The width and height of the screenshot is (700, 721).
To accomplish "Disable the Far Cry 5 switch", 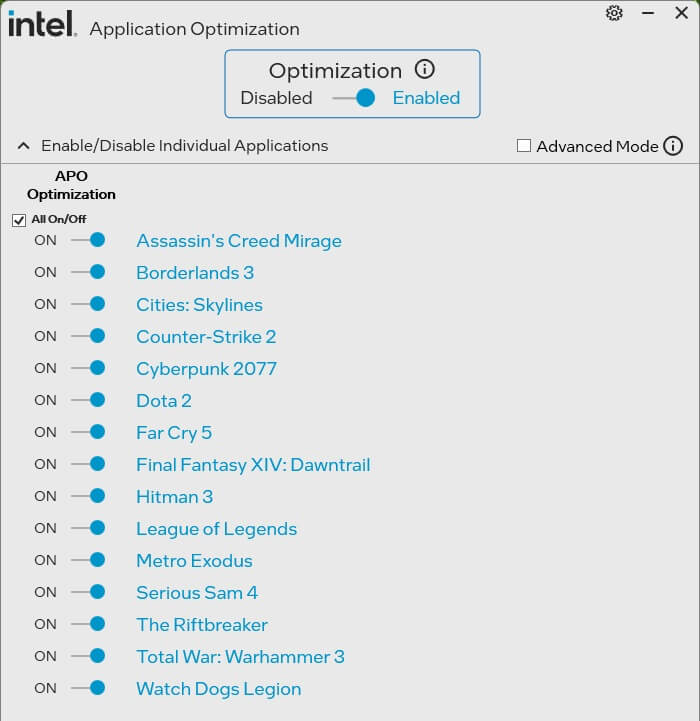I will (88, 432).
